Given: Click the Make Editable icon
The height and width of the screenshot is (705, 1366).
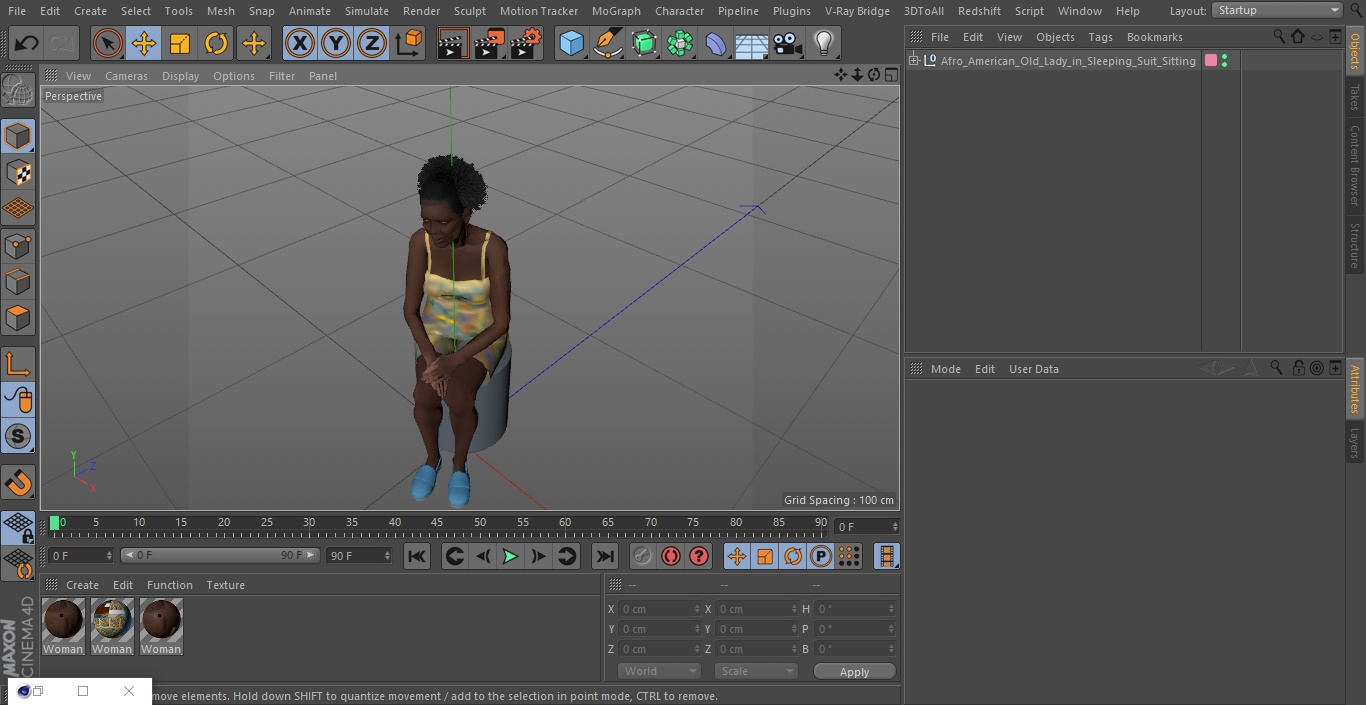Looking at the screenshot, I should coord(18,90).
